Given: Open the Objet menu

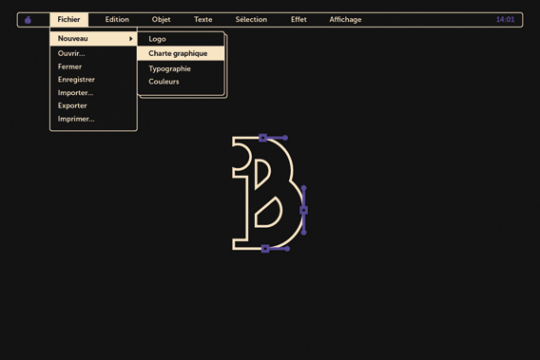Looking at the screenshot, I should [x=161, y=20].
